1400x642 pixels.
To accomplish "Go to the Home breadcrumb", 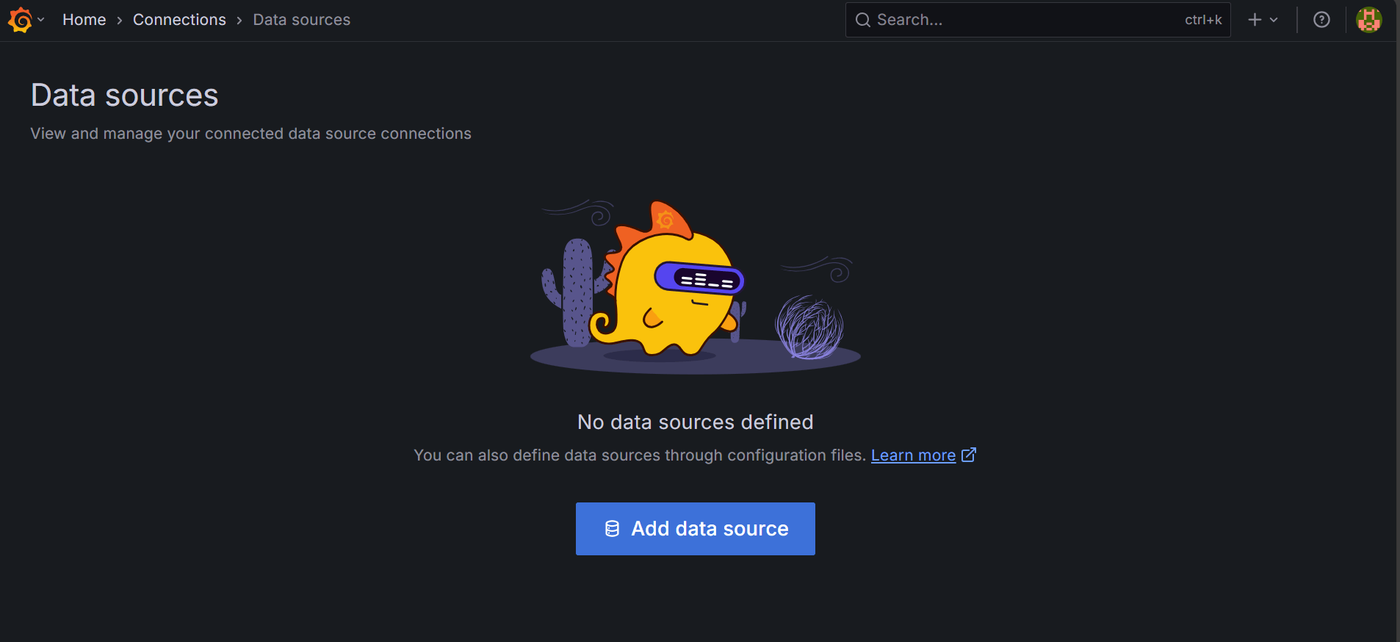I will point(84,20).
